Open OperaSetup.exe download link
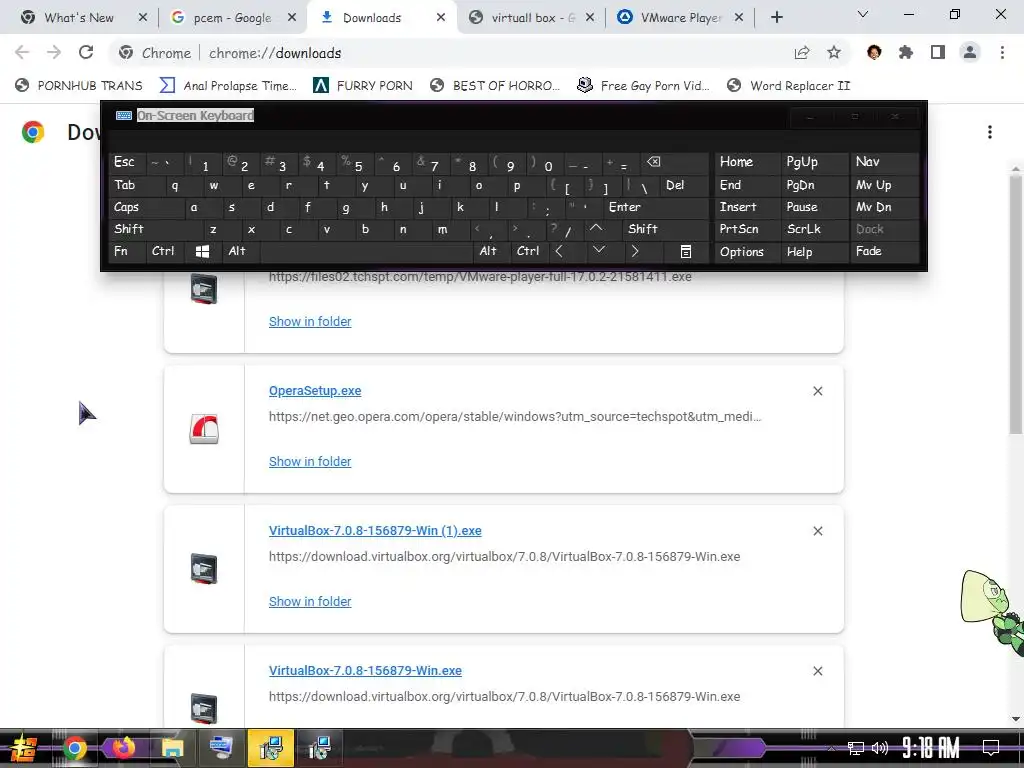Viewport: 1024px width, 768px height. (x=315, y=391)
